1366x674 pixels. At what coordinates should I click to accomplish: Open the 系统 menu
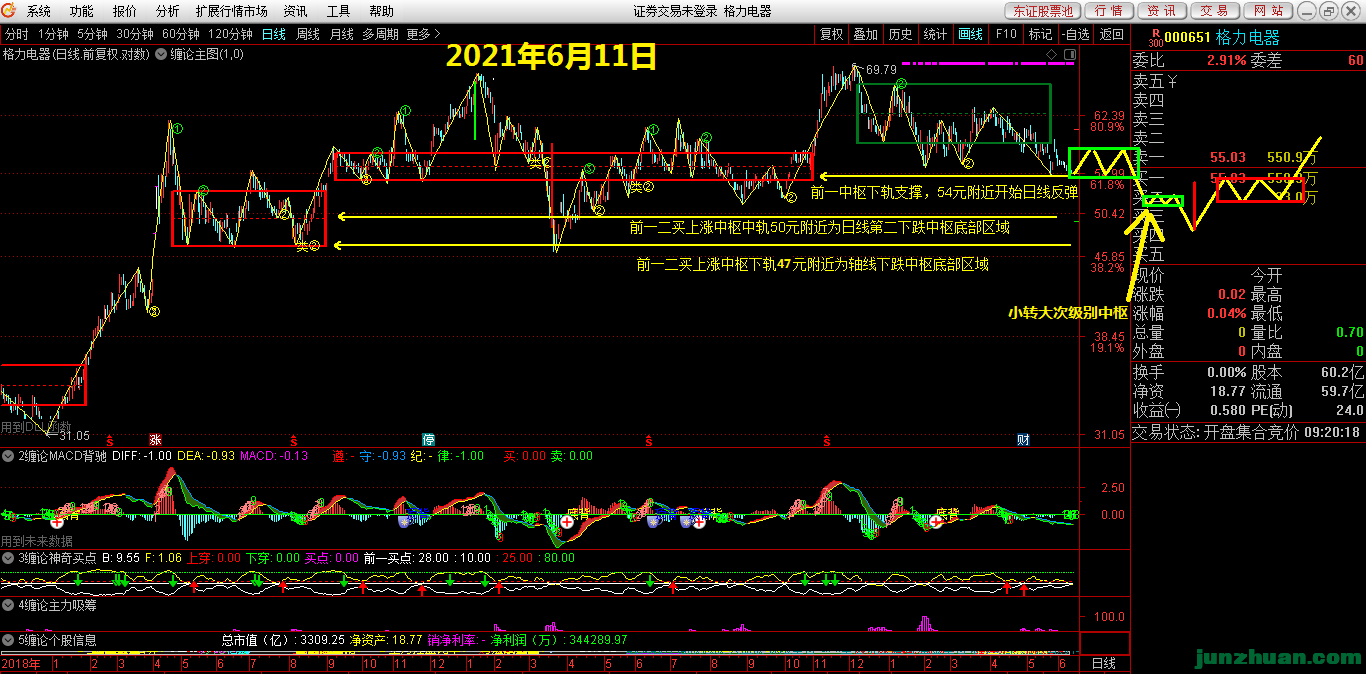39,11
